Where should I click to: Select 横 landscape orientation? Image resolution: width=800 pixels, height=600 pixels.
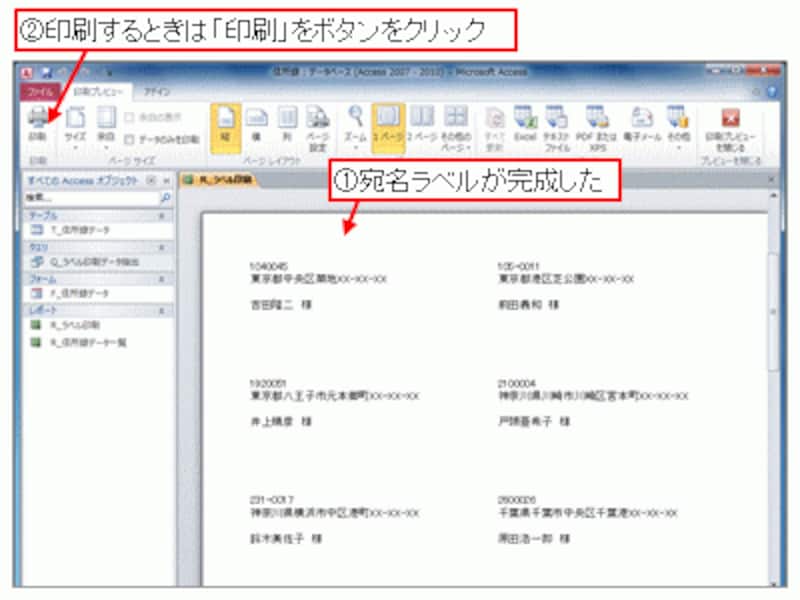257,125
